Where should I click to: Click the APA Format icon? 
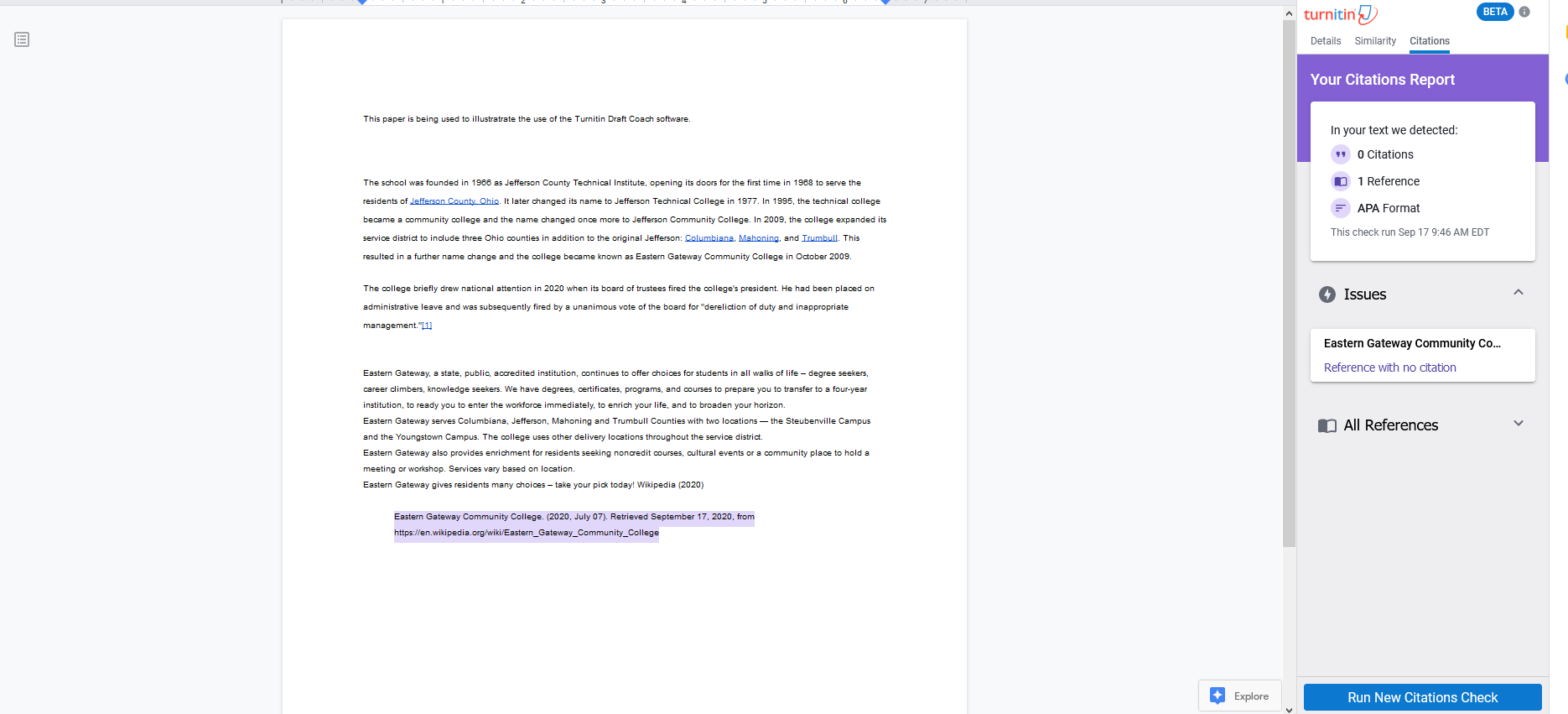1340,208
